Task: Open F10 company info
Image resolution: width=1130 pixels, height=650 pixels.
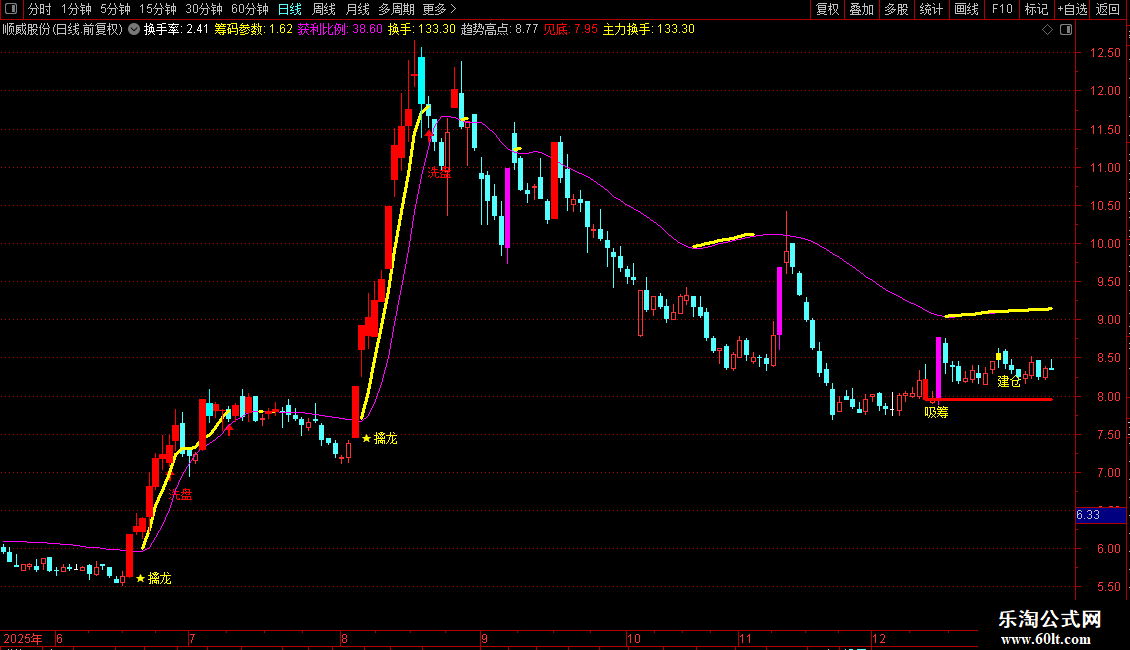Action: (1002, 9)
